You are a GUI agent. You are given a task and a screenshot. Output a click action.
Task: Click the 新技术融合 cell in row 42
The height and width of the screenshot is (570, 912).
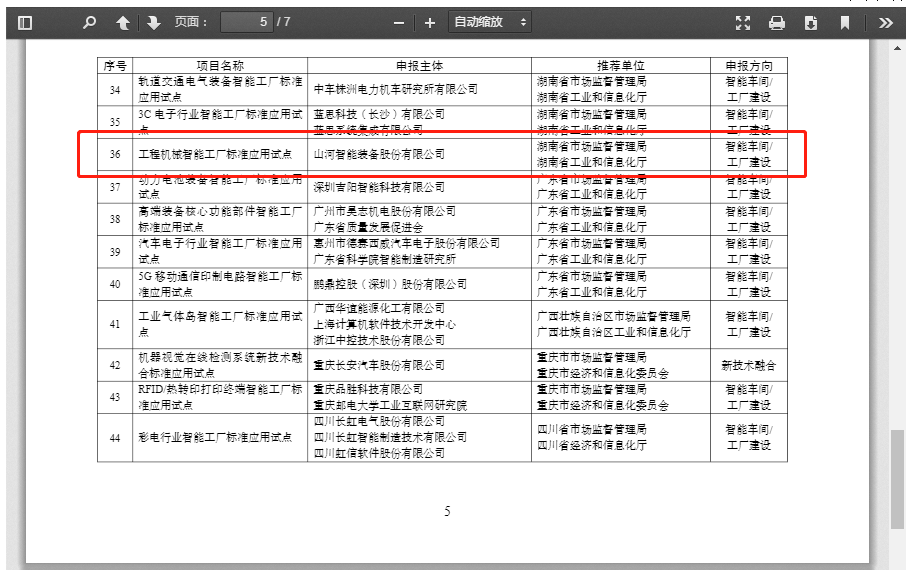(x=748, y=365)
